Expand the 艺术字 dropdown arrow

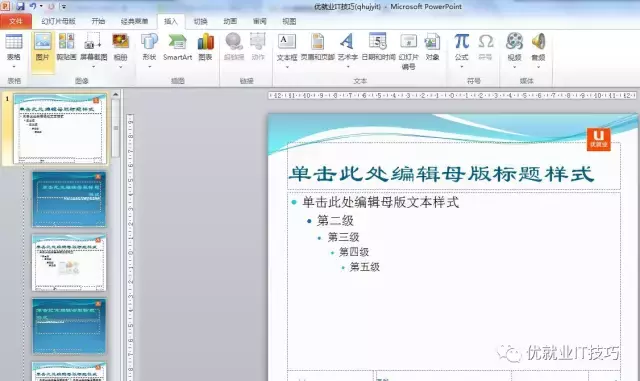347,67
